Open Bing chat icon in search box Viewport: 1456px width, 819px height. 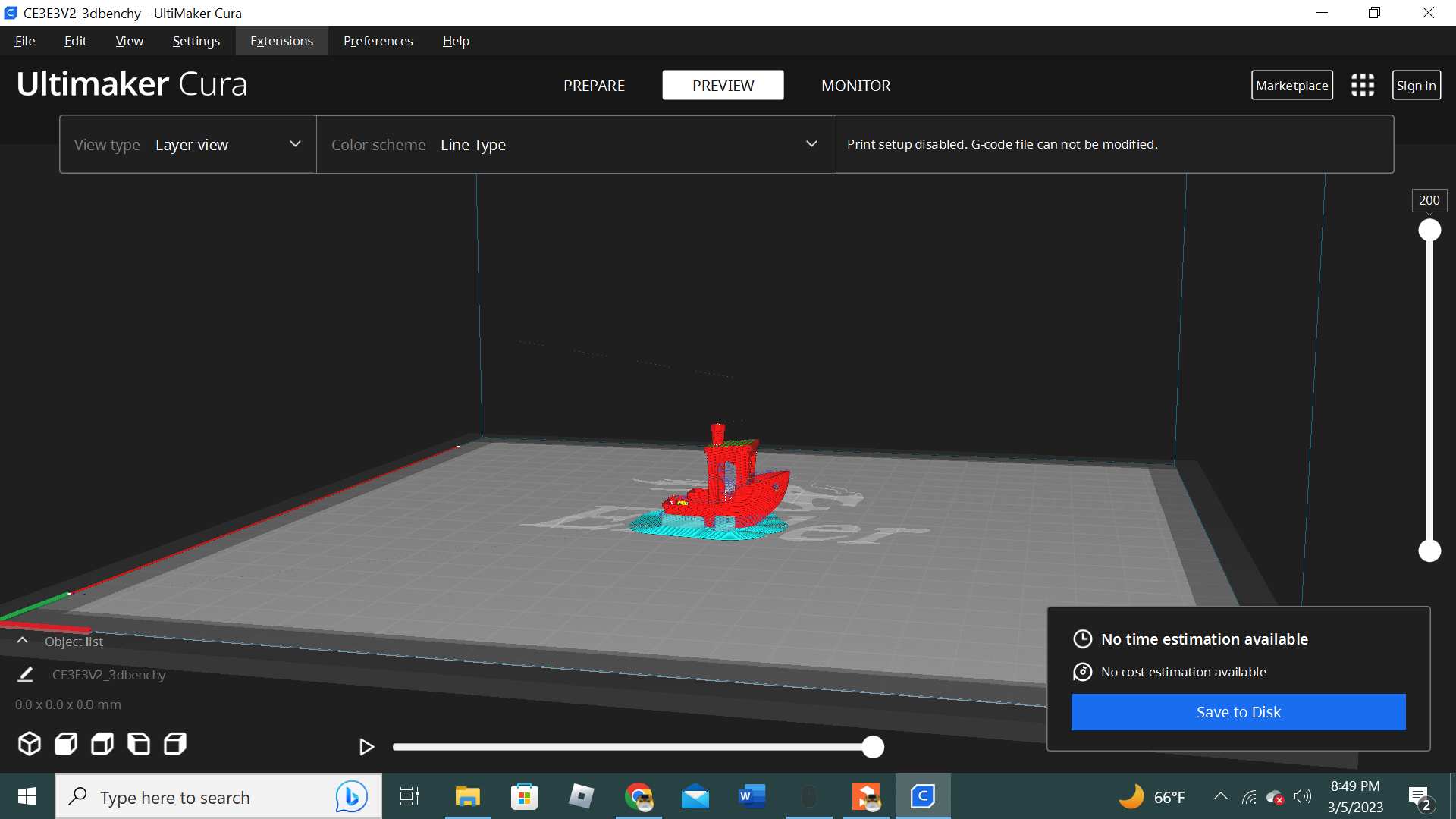point(351,796)
